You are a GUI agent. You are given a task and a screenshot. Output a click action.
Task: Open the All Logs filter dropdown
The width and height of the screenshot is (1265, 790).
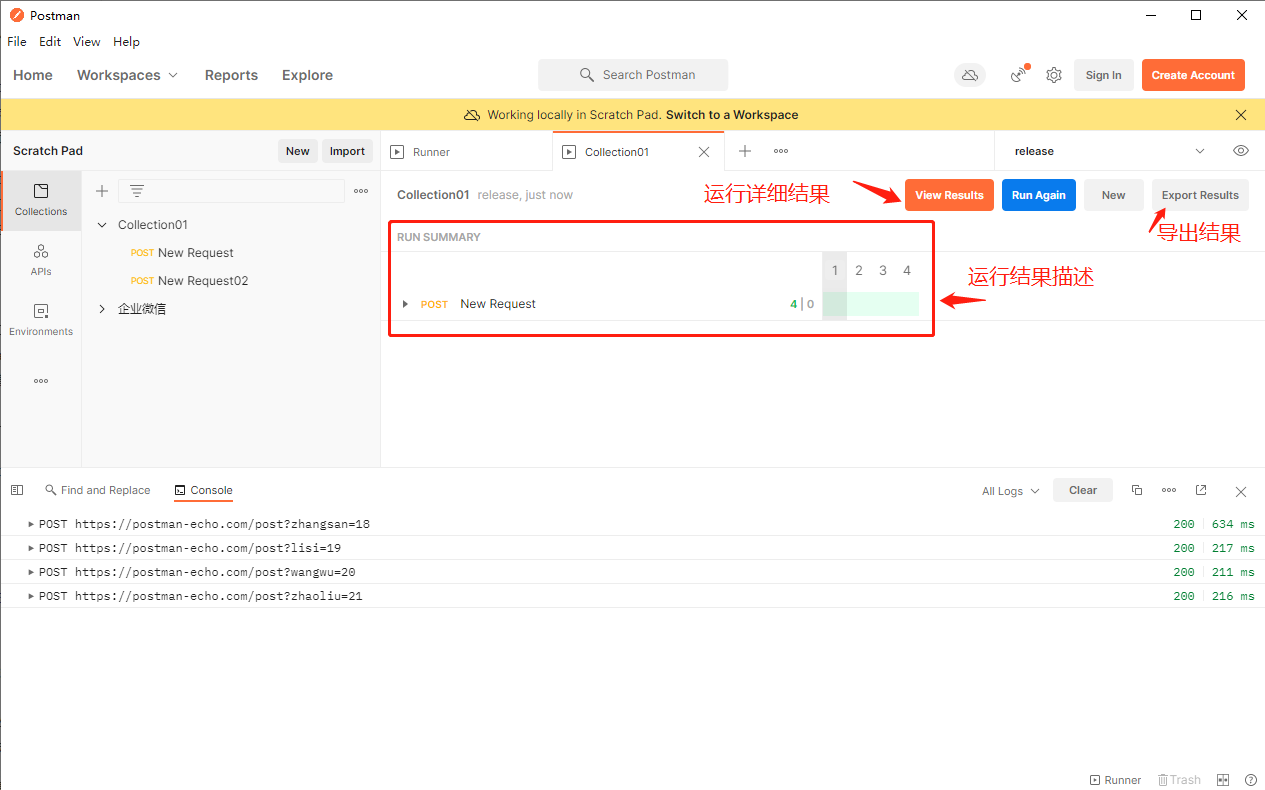tap(1011, 491)
